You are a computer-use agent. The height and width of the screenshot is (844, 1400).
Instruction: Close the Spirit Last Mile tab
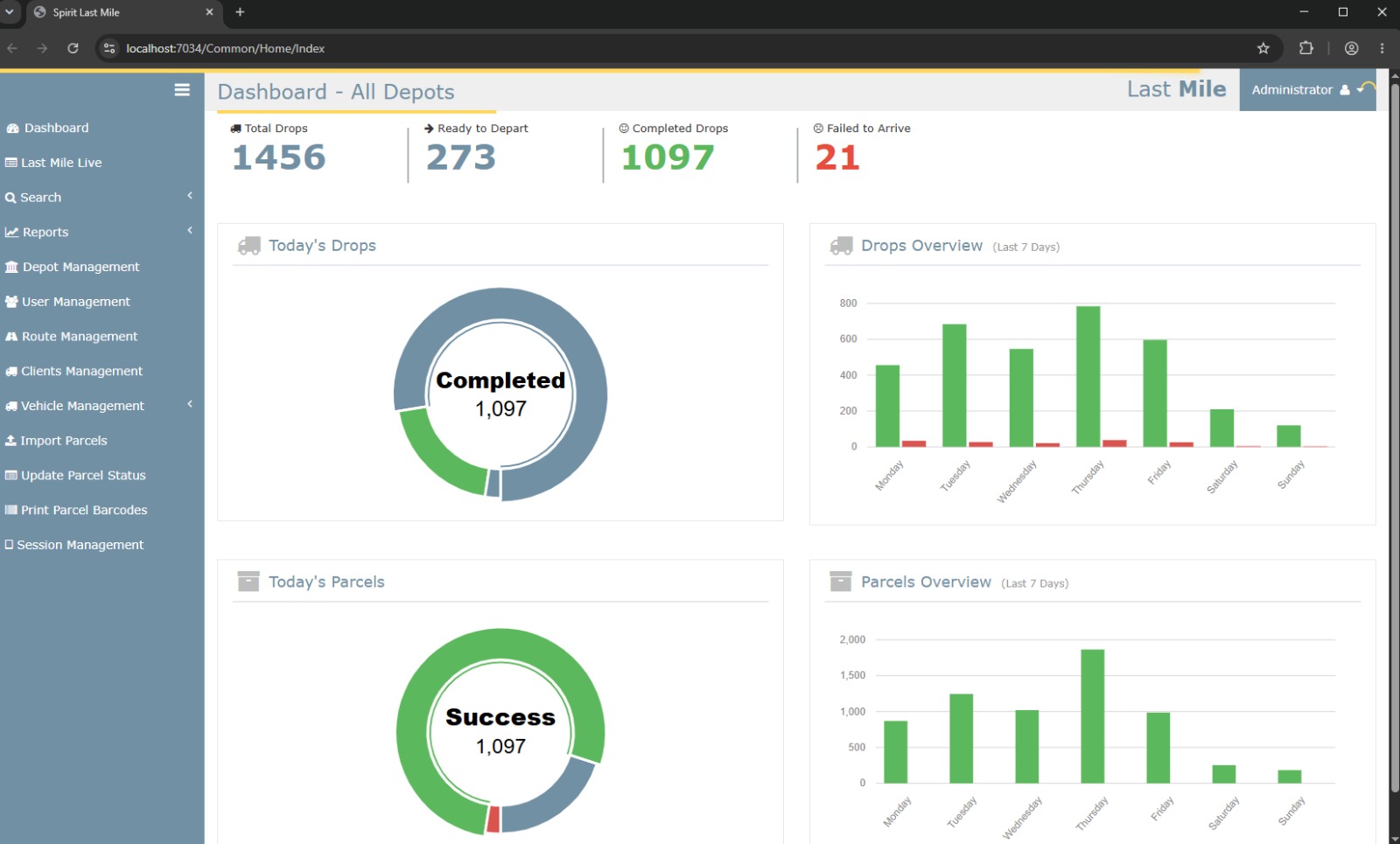(x=209, y=12)
